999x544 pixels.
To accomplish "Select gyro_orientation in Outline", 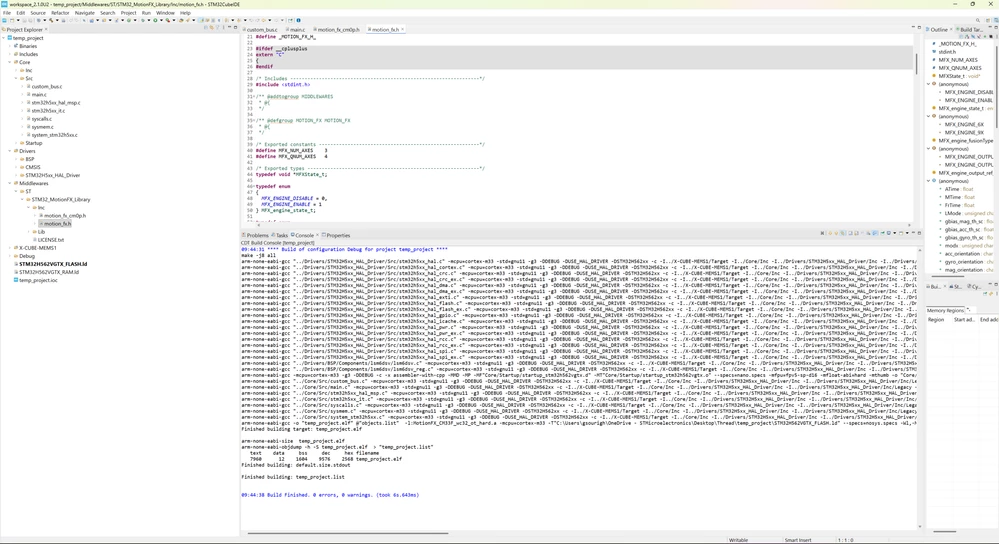I will 964,262.
